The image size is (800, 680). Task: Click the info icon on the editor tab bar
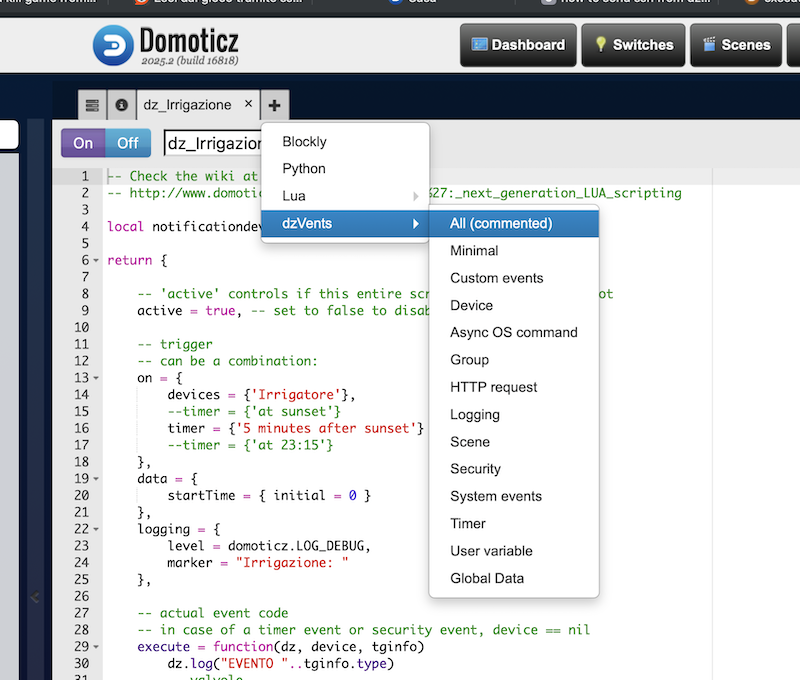(x=121, y=105)
